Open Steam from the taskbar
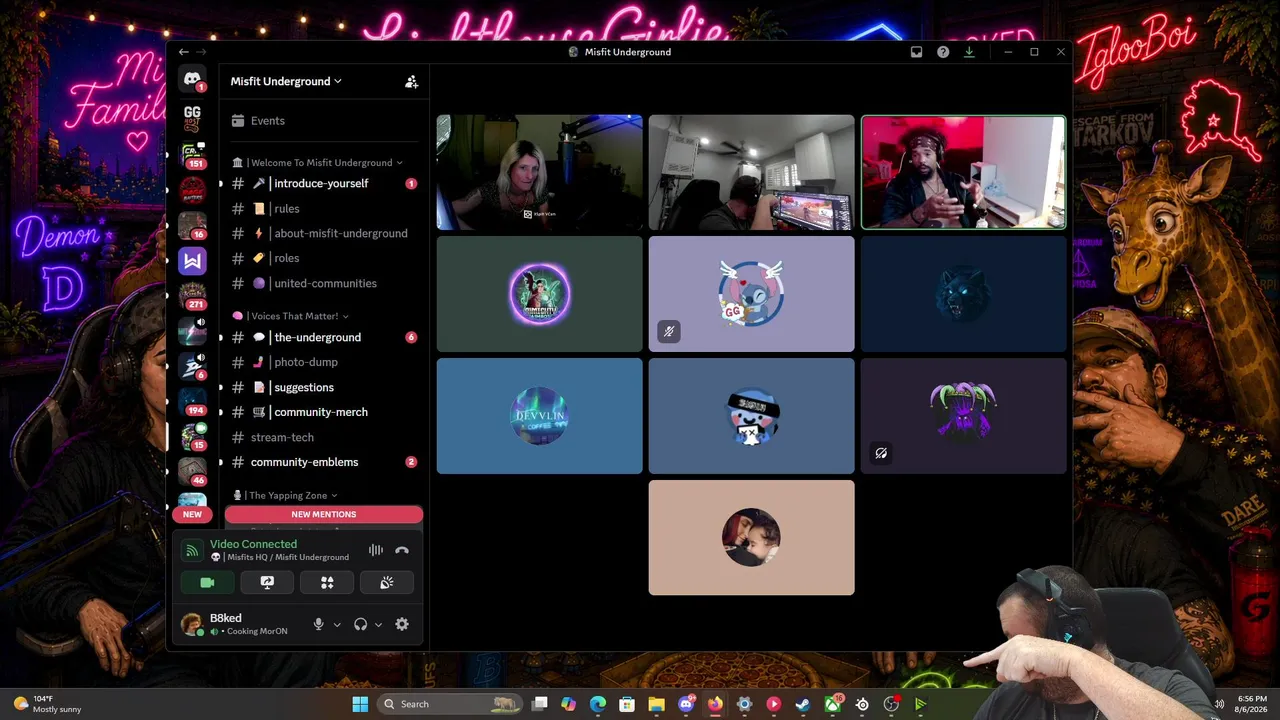The image size is (1280, 720). pos(802,704)
